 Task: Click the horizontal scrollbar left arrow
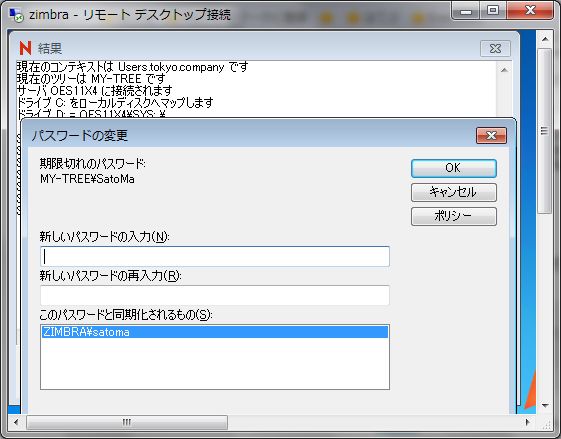[x=16, y=422]
